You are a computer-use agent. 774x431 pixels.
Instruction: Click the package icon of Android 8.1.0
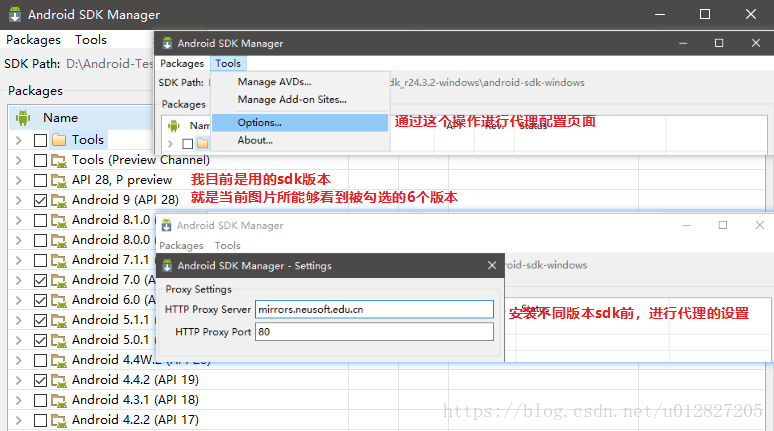coord(59,220)
